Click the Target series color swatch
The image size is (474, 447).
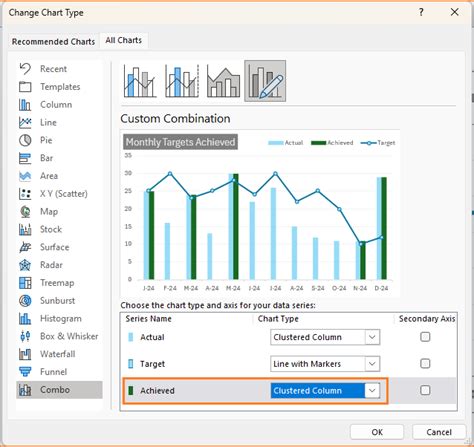pyautogui.click(x=131, y=364)
